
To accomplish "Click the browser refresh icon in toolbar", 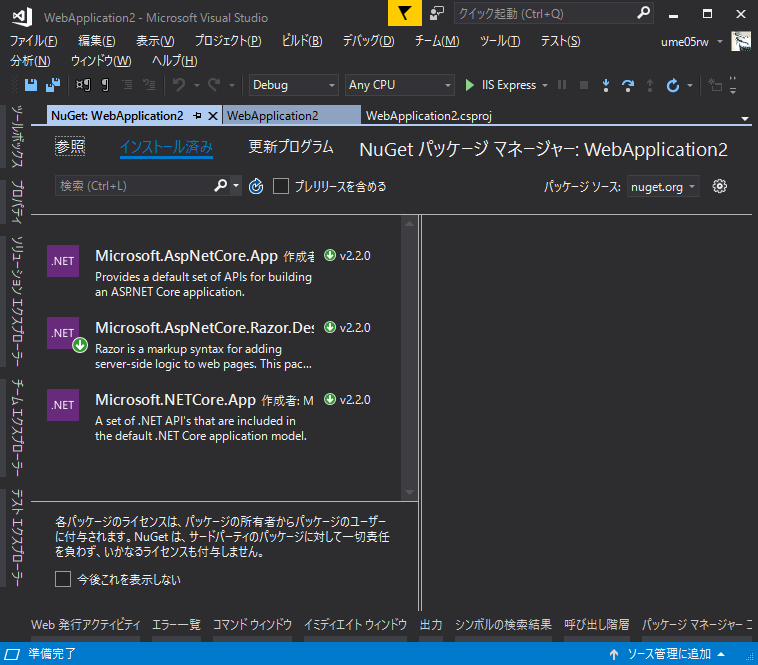I will tap(672, 86).
